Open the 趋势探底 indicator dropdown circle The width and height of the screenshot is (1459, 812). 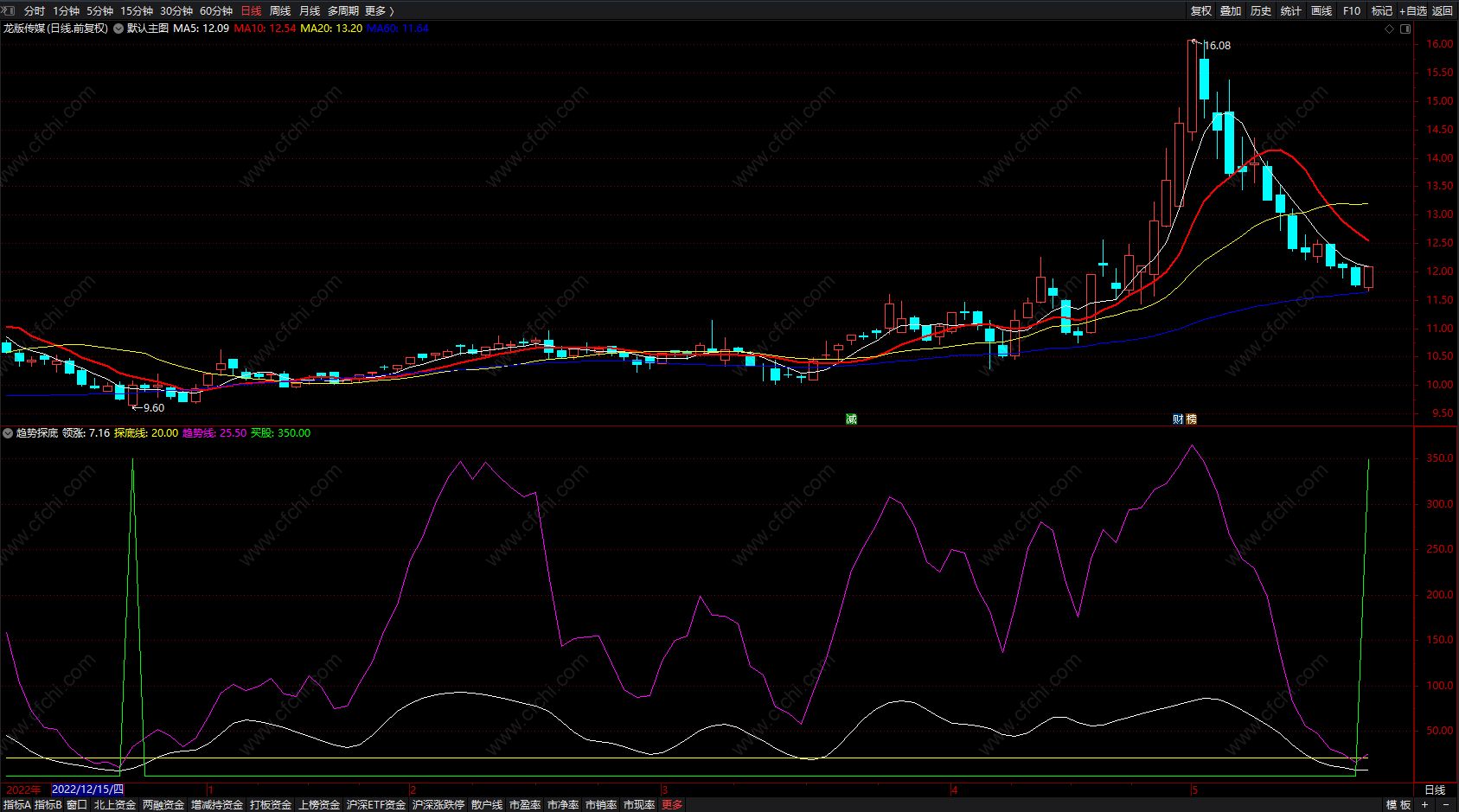point(8,433)
